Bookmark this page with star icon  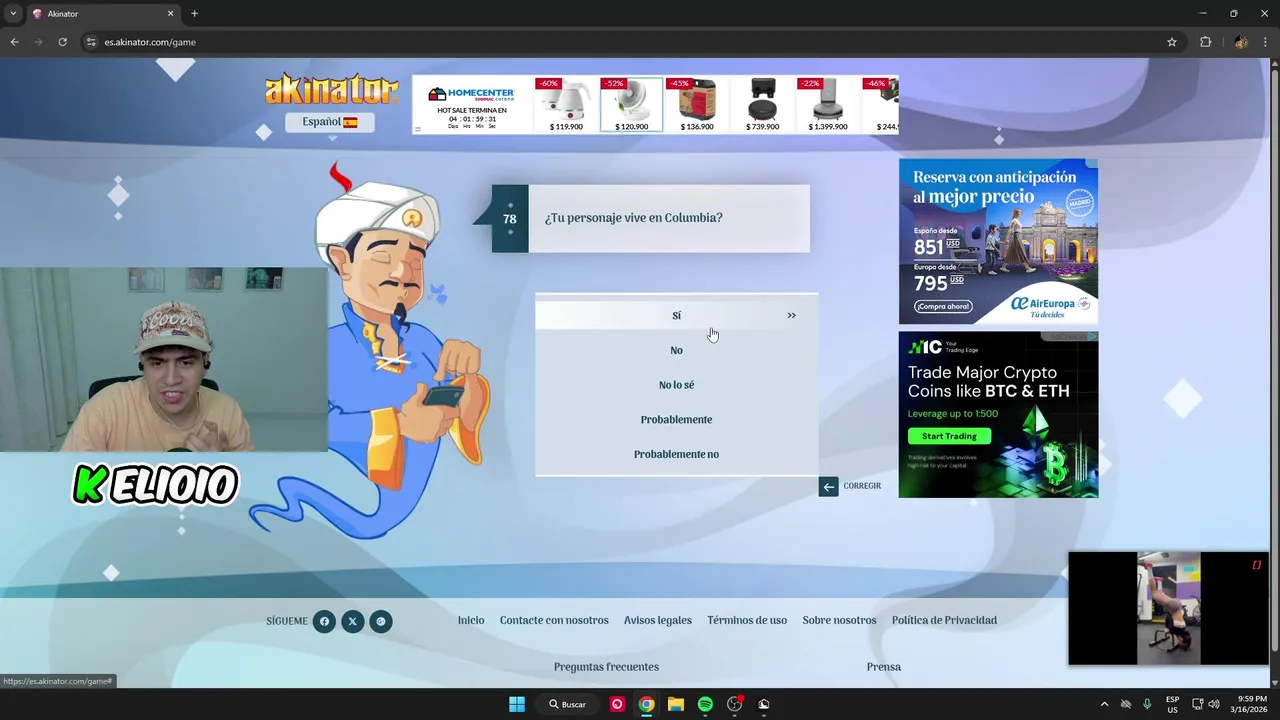tap(1172, 42)
